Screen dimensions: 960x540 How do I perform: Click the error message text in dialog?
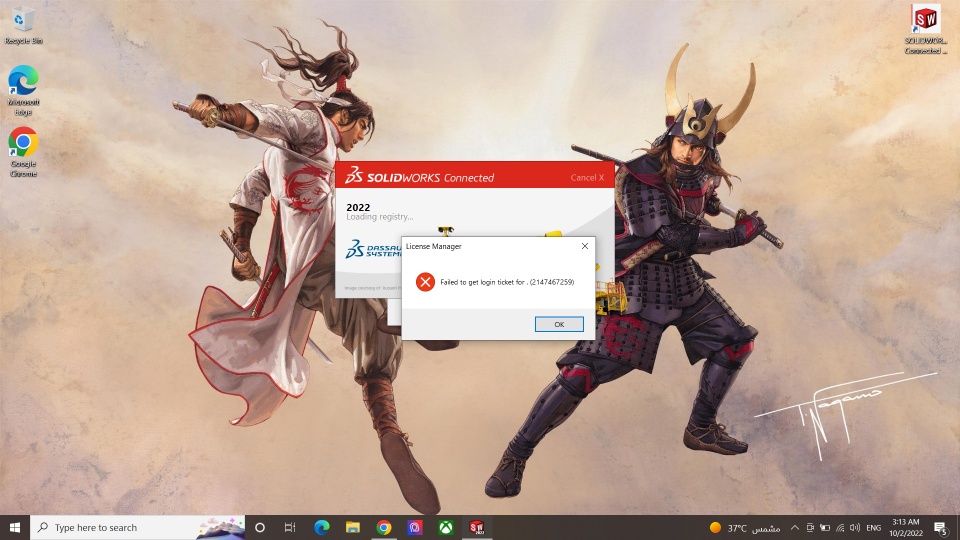pos(507,282)
